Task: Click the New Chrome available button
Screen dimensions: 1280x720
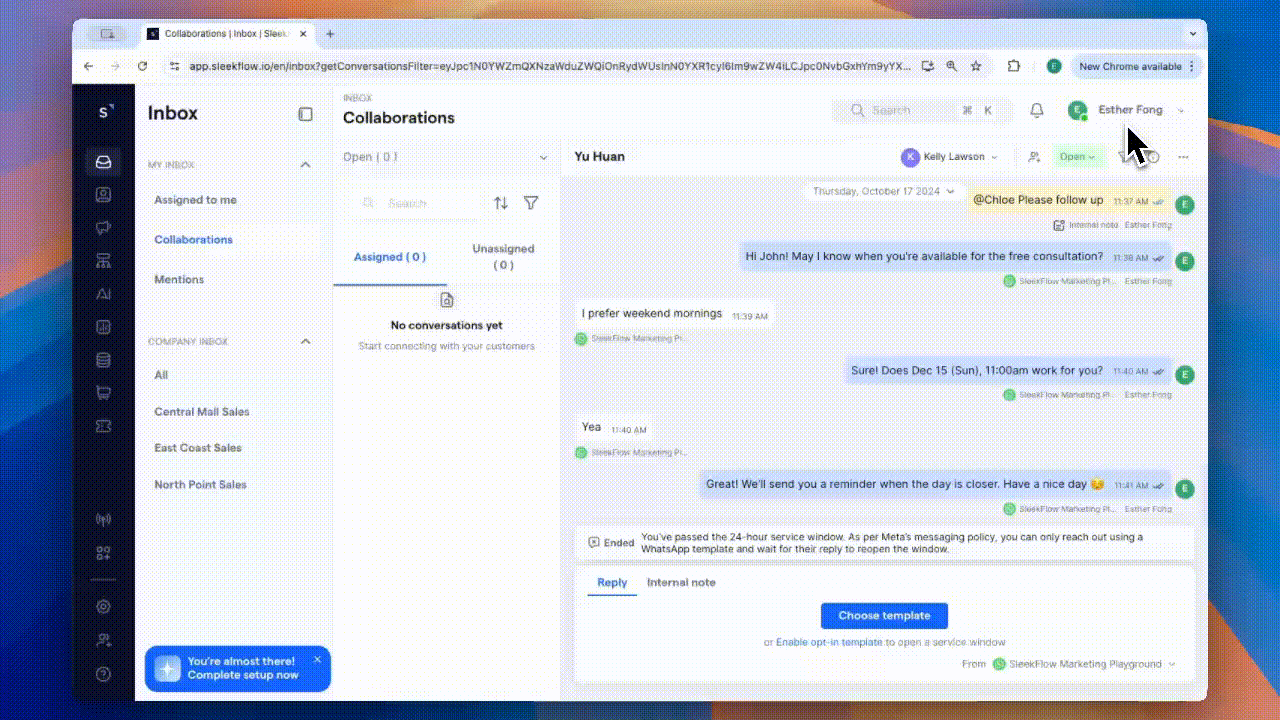Action: coord(1129,66)
